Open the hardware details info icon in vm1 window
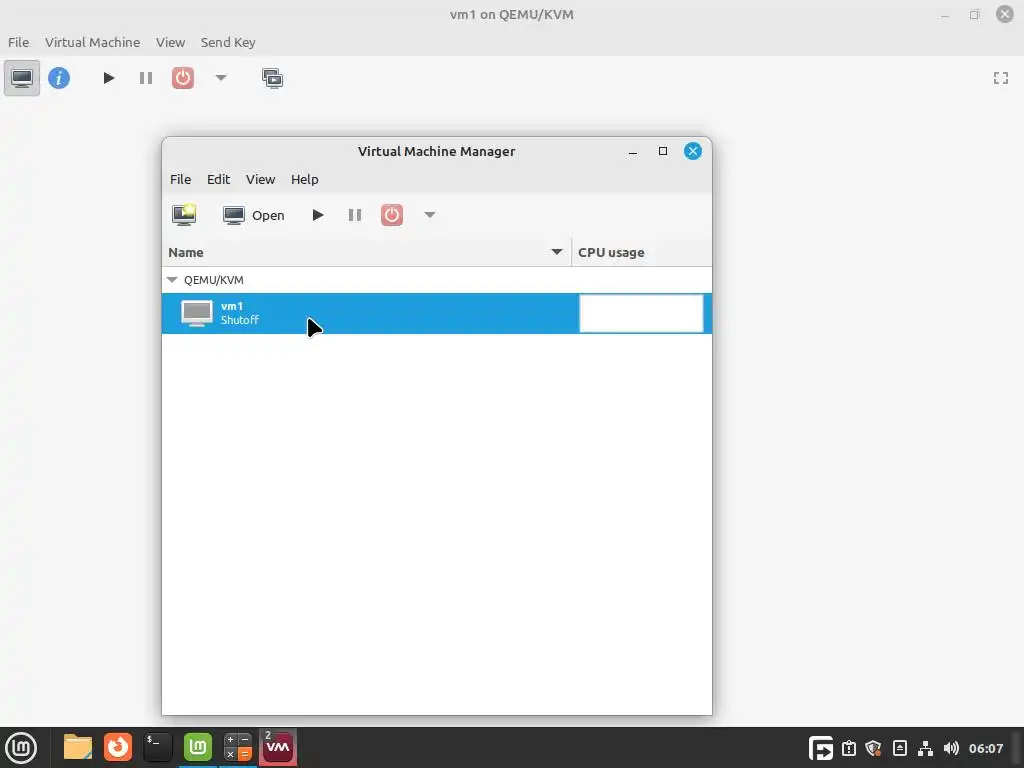The image size is (1024, 768). (59, 78)
